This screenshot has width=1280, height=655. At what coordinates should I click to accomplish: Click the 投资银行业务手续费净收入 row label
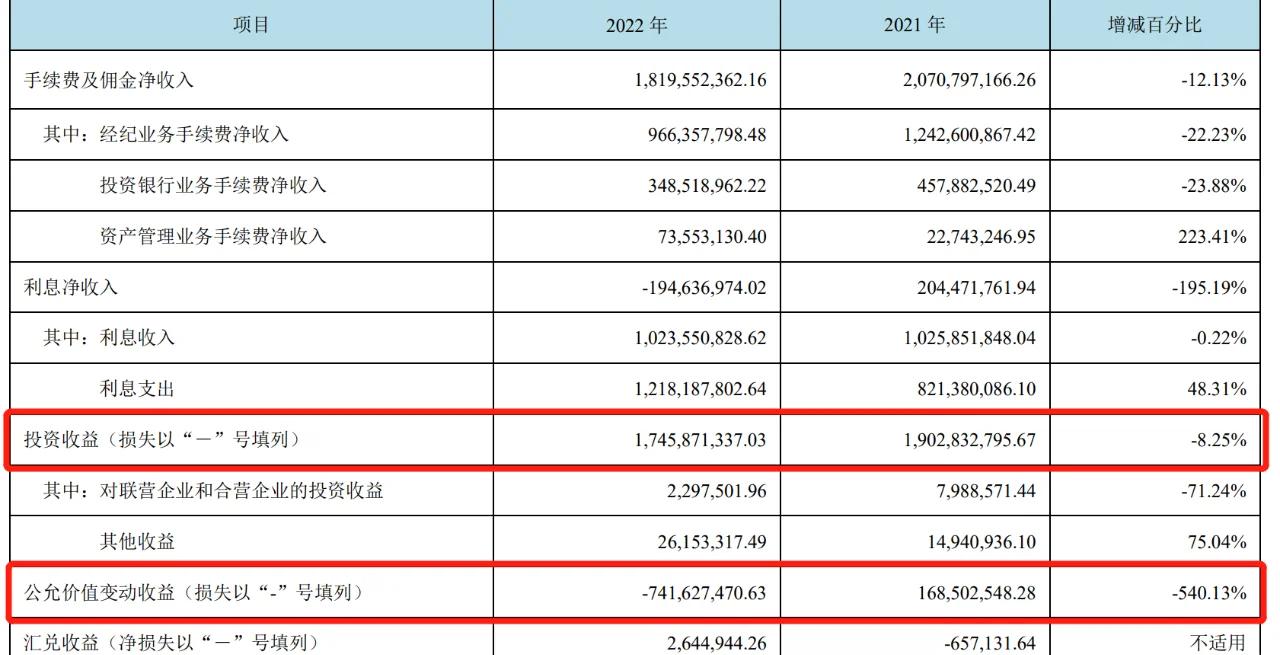click(x=213, y=185)
